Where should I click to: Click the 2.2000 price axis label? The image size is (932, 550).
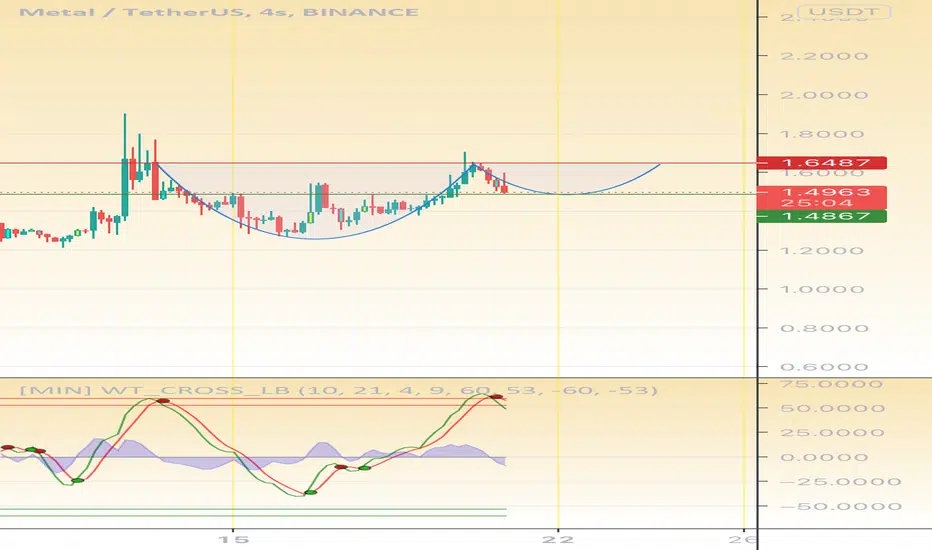pyautogui.click(x=824, y=56)
